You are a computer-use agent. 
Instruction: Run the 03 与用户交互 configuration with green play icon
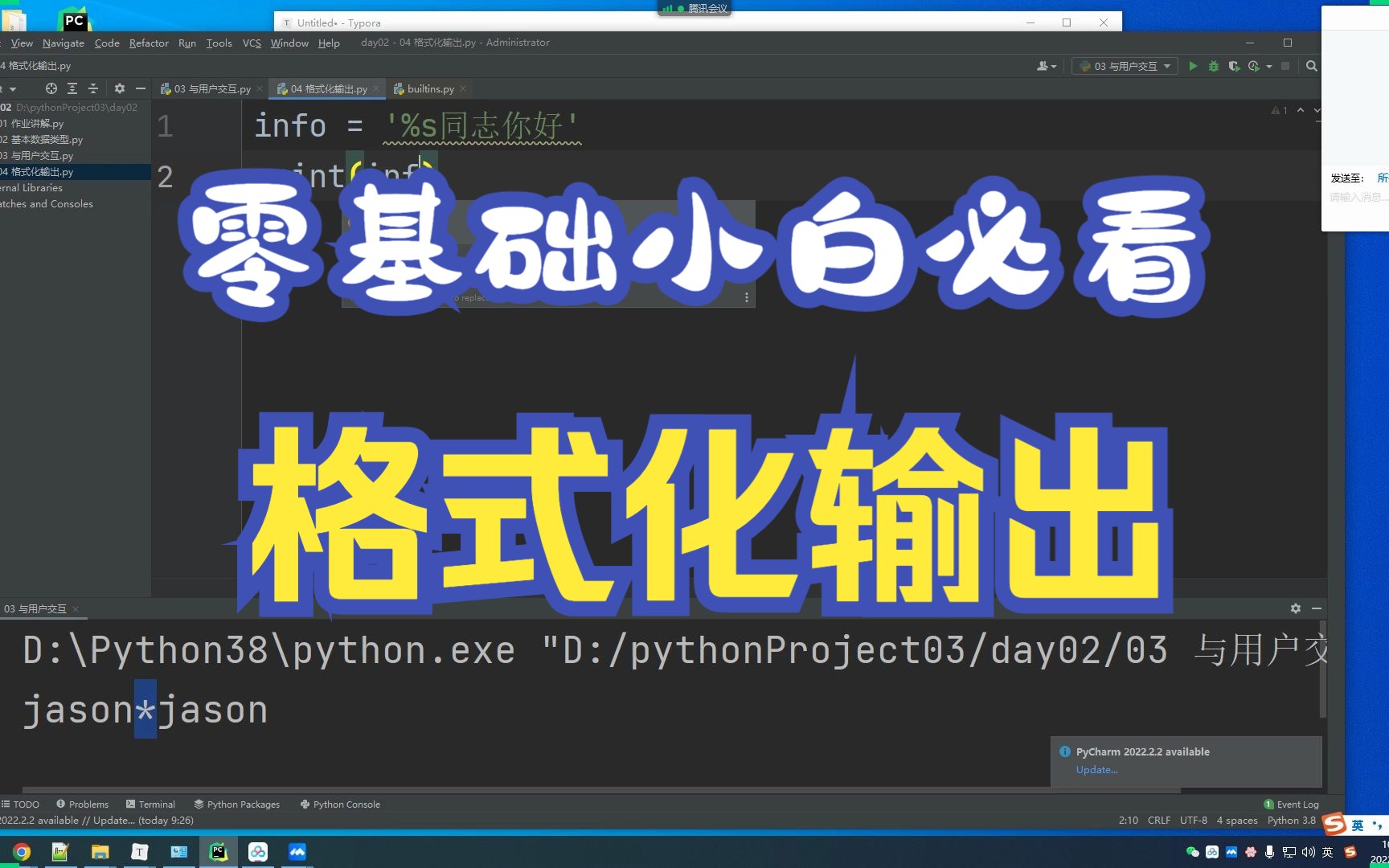[x=1193, y=66]
